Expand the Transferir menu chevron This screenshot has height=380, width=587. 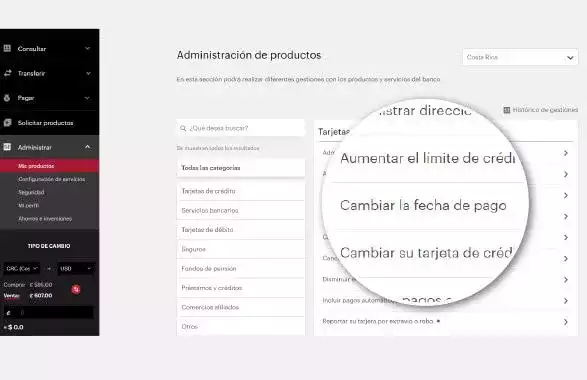[x=88, y=73]
